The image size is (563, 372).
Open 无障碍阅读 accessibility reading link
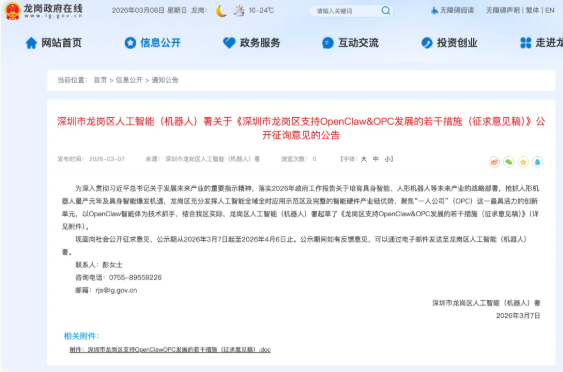click(457, 10)
